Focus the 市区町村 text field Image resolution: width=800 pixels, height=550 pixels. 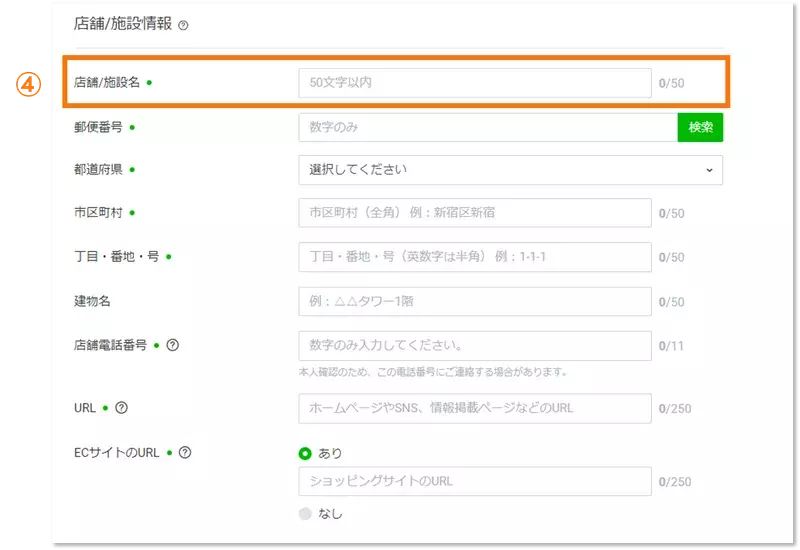coord(475,213)
